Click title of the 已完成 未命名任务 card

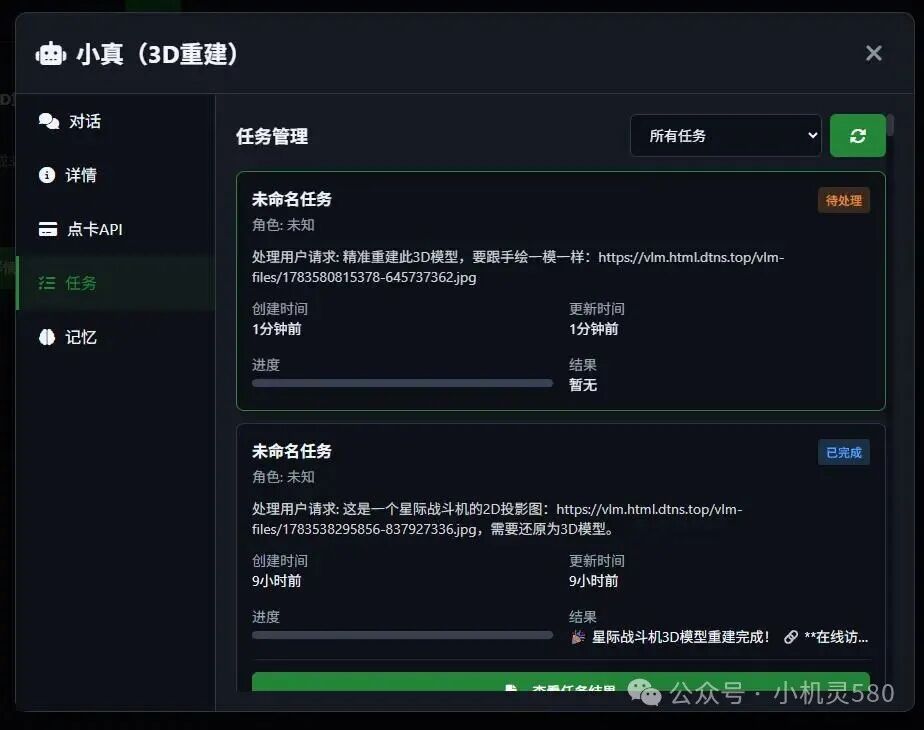coord(292,451)
